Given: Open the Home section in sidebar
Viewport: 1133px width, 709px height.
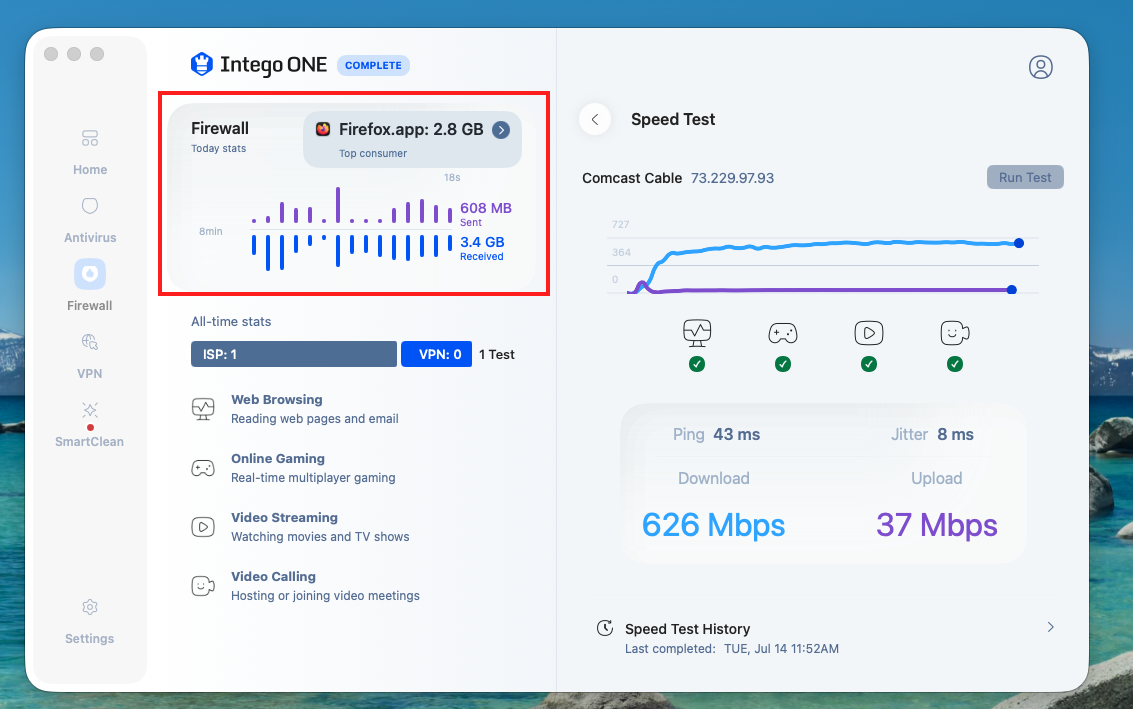Looking at the screenshot, I should pyautogui.click(x=90, y=152).
